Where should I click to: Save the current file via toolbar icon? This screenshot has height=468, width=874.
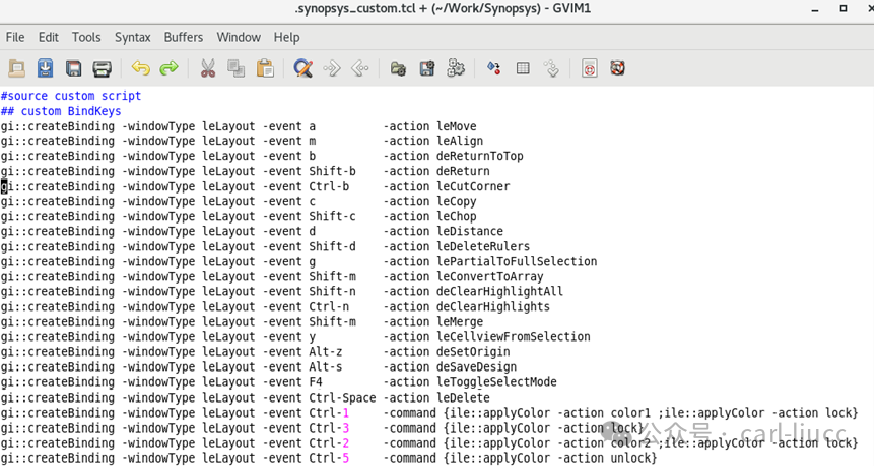coord(45,69)
